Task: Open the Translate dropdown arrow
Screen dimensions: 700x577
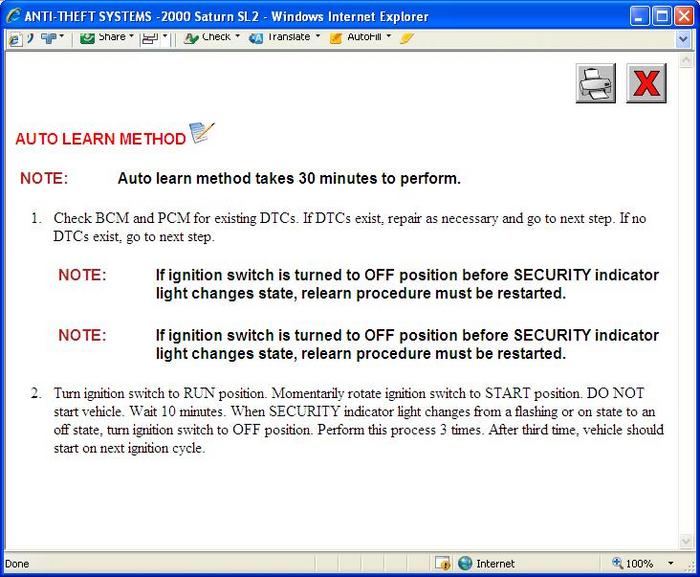Action: pyautogui.click(x=318, y=36)
